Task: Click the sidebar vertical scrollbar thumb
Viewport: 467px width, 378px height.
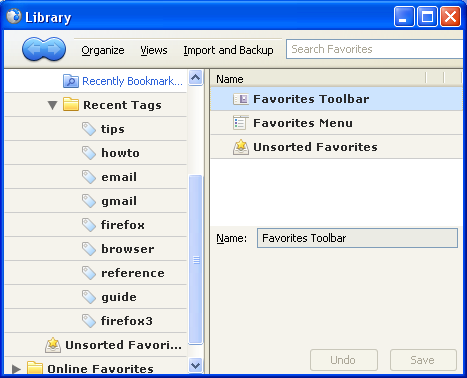Action: pos(196,259)
